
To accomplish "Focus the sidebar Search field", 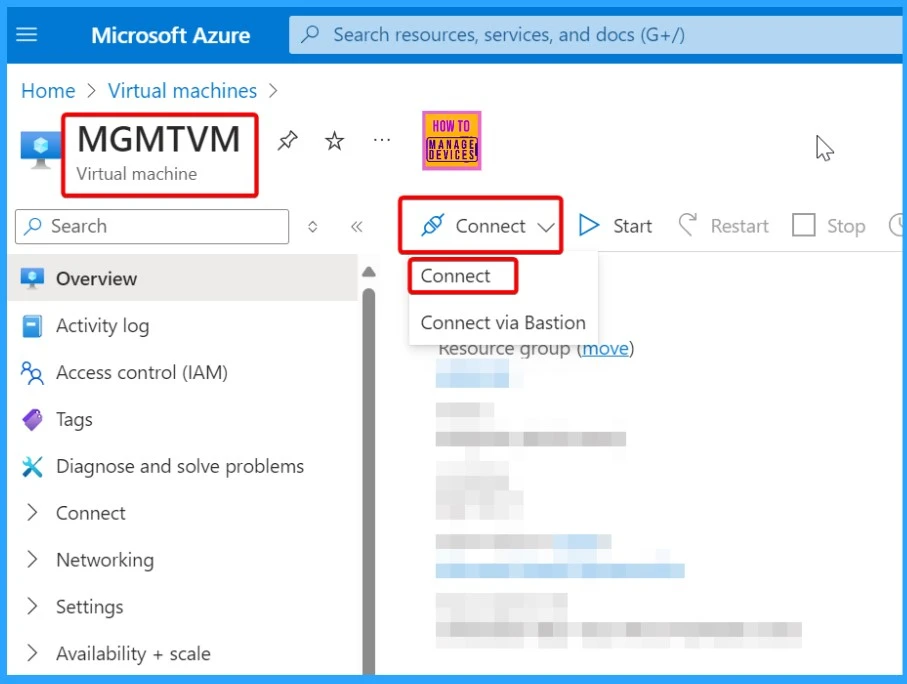I will pos(152,226).
